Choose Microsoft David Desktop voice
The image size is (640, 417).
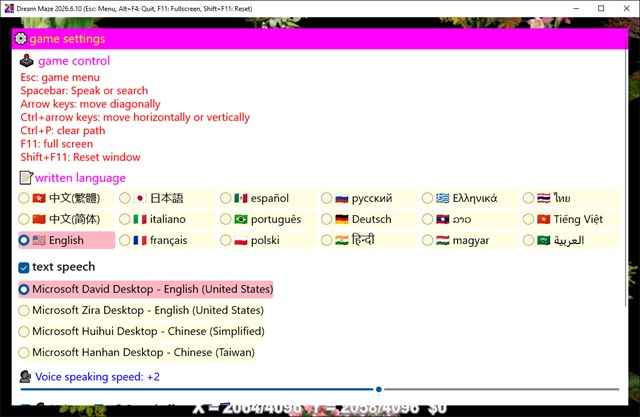24,289
